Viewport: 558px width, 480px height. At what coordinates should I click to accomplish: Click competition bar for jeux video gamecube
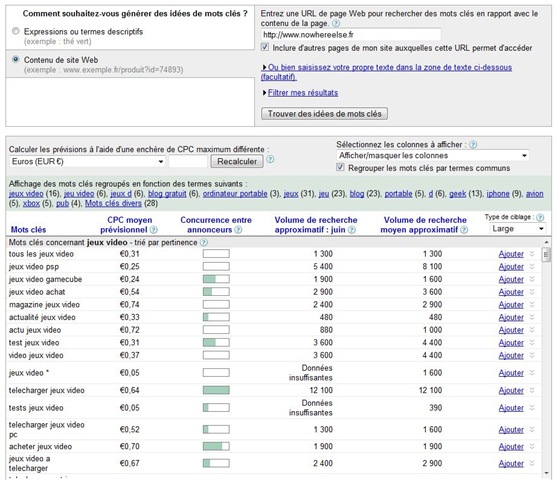(x=216, y=279)
